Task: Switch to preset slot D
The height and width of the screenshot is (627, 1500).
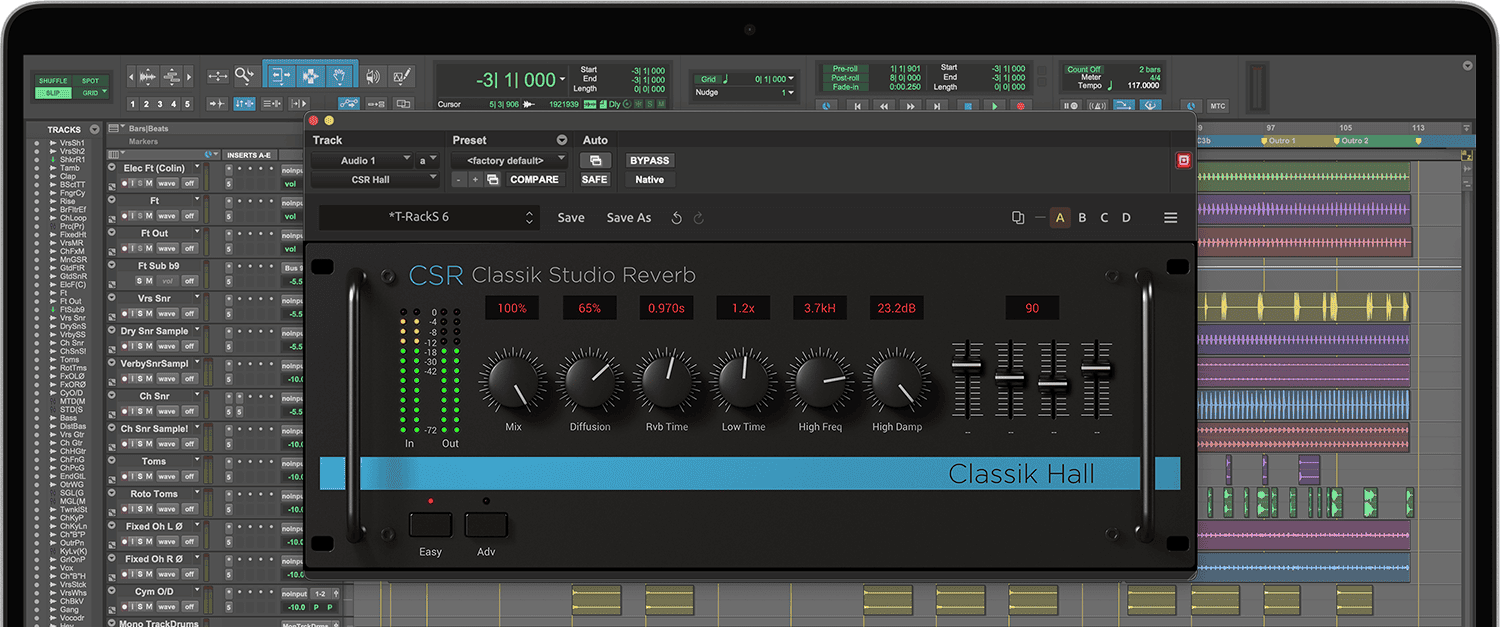Action: pyautogui.click(x=1126, y=218)
